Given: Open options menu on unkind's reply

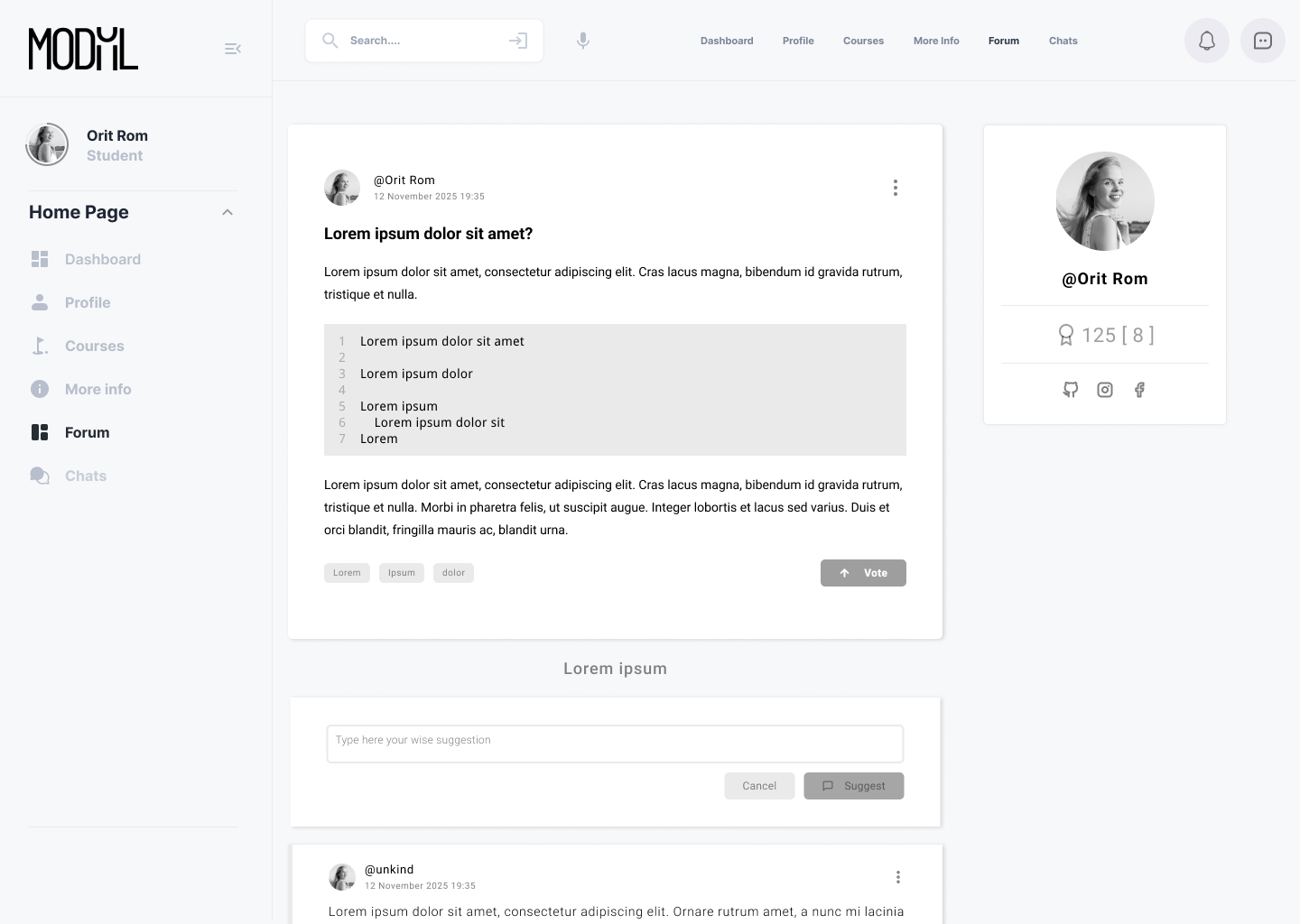Looking at the screenshot, I should pyautogui.click(x=898, y=877).
